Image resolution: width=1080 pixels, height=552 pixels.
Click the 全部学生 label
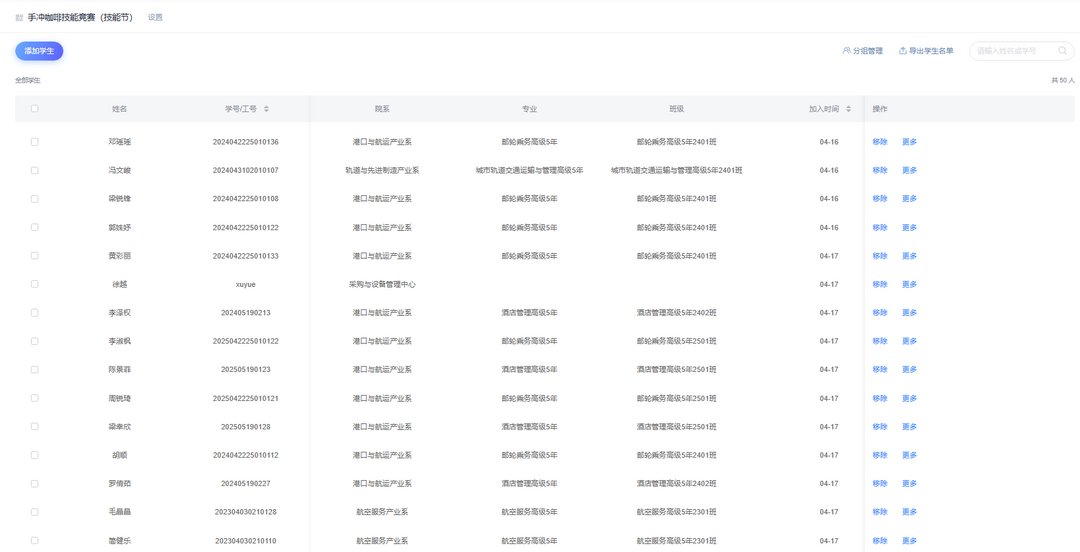coord(28,81)
